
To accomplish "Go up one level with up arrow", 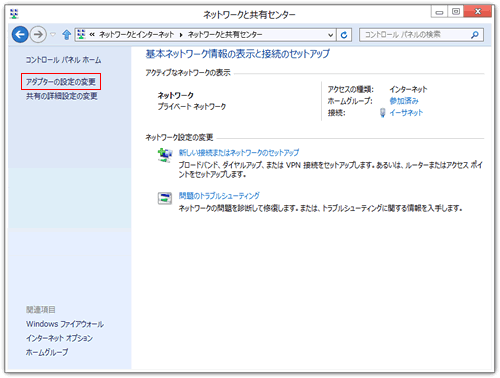I will (x=67, y=35).
